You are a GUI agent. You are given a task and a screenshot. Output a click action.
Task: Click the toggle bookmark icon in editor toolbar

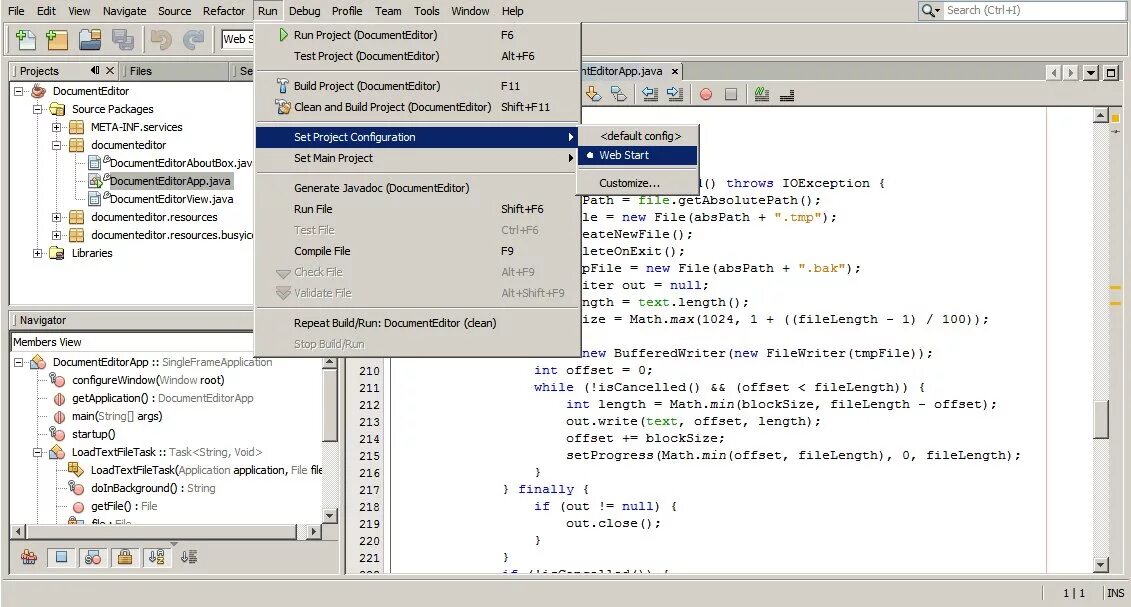click(x=619, y=94)
